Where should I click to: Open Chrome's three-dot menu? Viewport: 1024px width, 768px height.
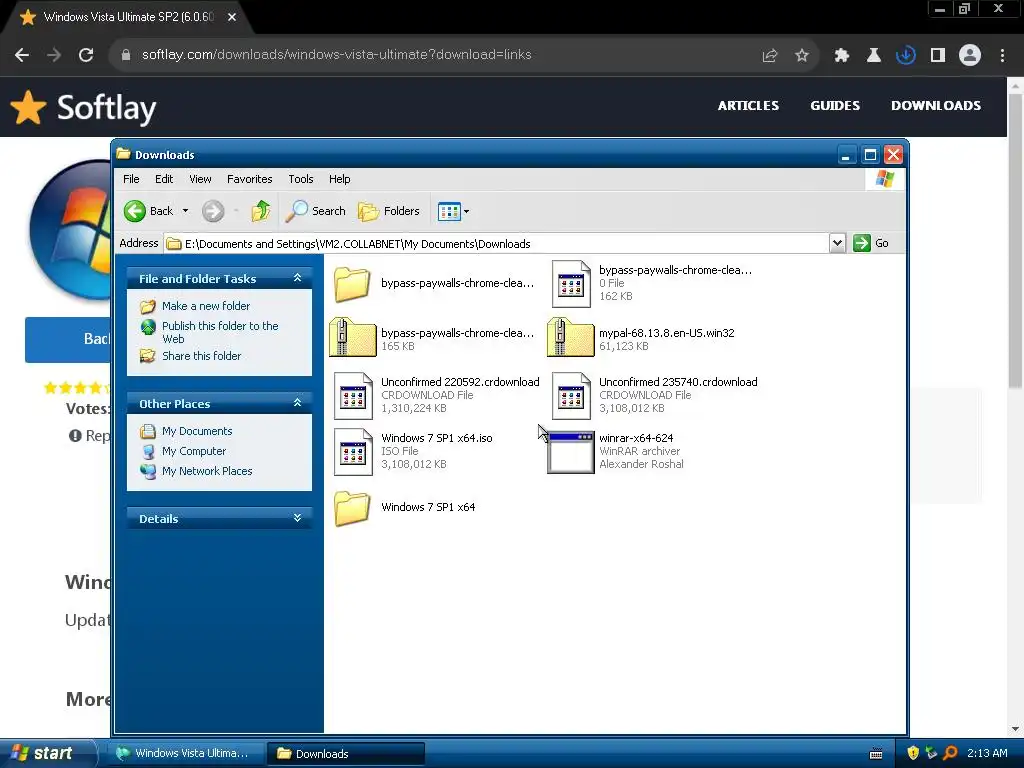[1002, 56]
